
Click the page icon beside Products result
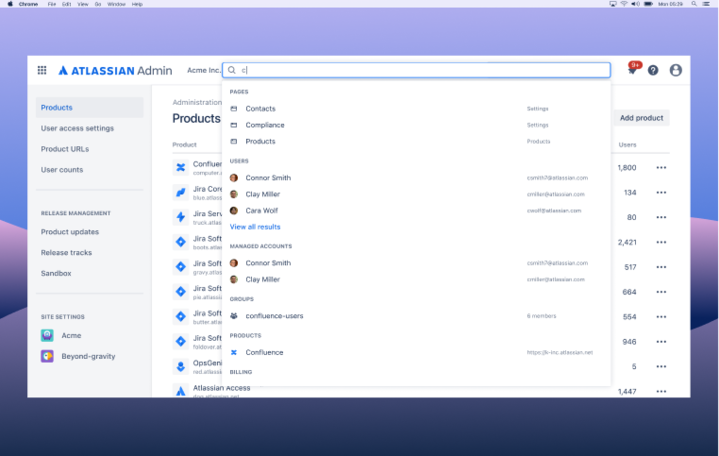point(234,141)
